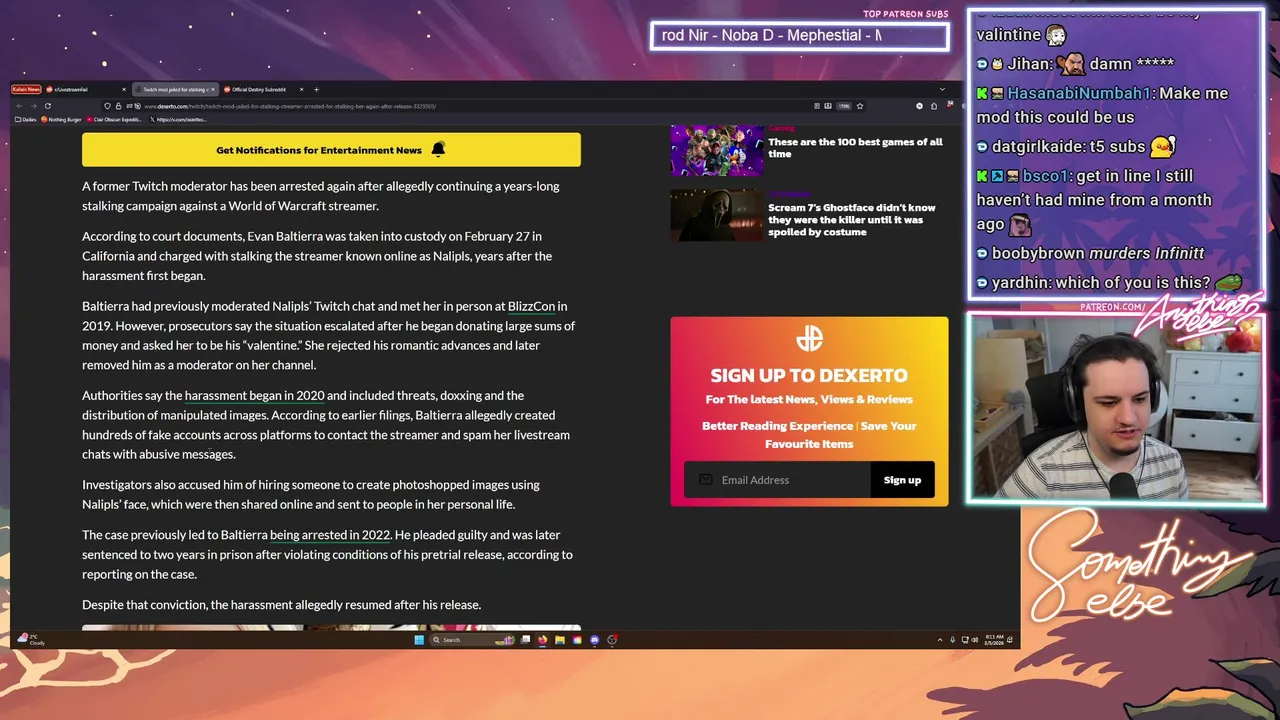The width and height of the screenshot is (1280, 720).
Task: Open OBS icon on the taskbar
Action: [x=611, y=640]
